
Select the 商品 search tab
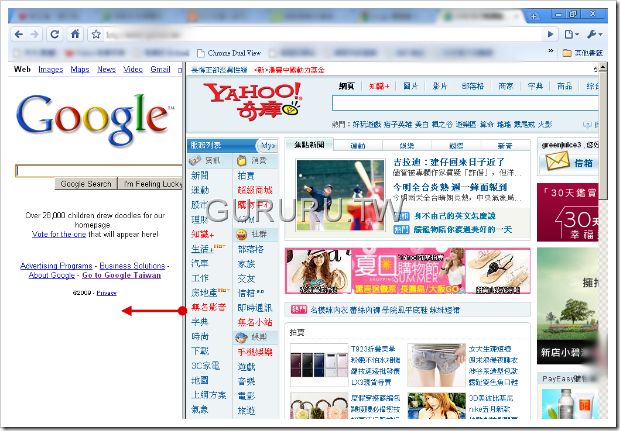pyautogui.click(x=564, y=86)
